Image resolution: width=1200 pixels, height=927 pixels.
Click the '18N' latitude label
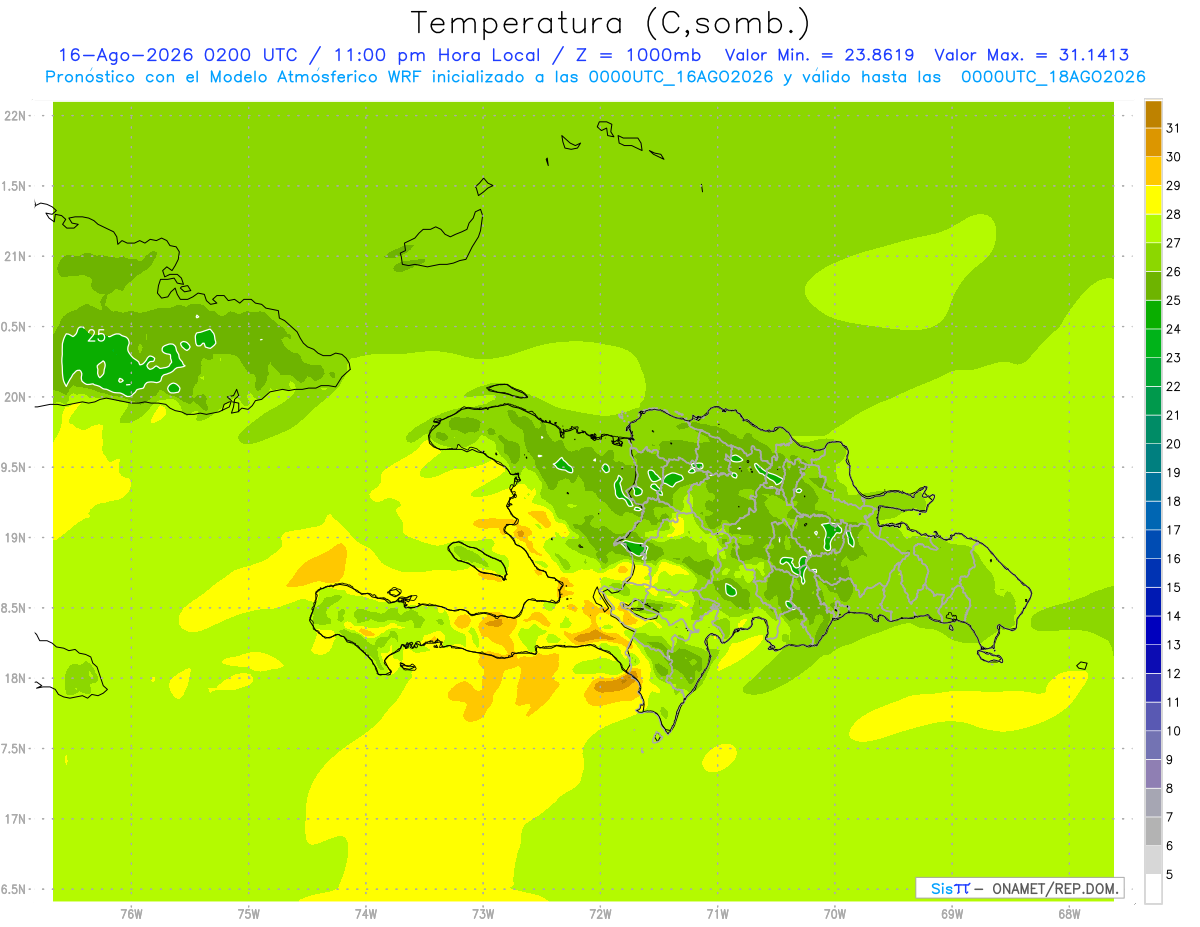coord(16,679)
